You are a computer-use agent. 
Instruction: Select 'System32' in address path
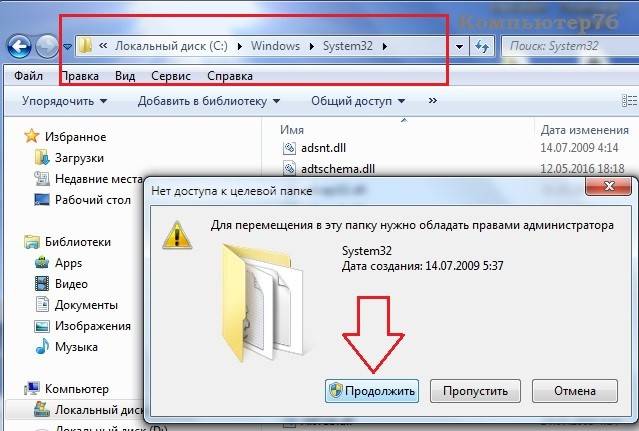coord(348,46)
